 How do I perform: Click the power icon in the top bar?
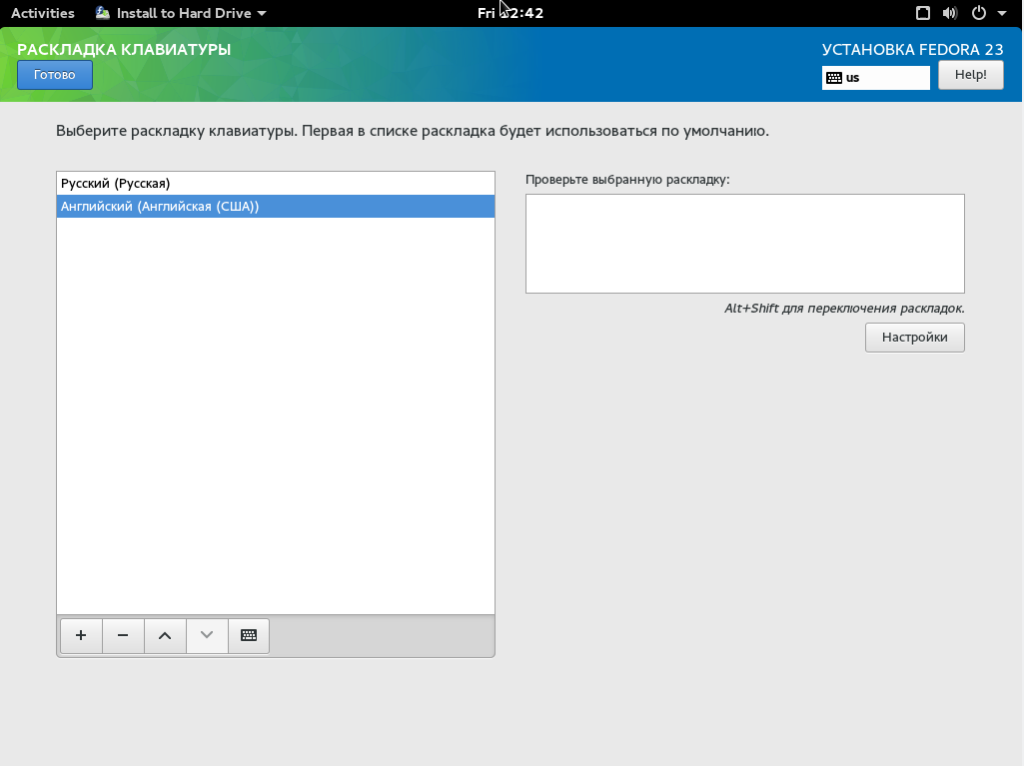pos(978,13)
